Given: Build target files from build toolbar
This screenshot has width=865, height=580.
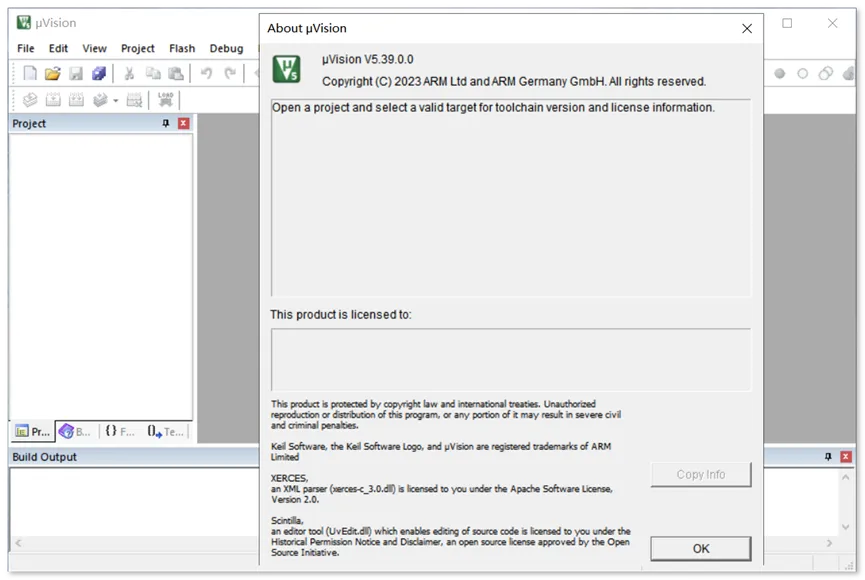Looking at the screenshot, I should [x=53, y=100].
